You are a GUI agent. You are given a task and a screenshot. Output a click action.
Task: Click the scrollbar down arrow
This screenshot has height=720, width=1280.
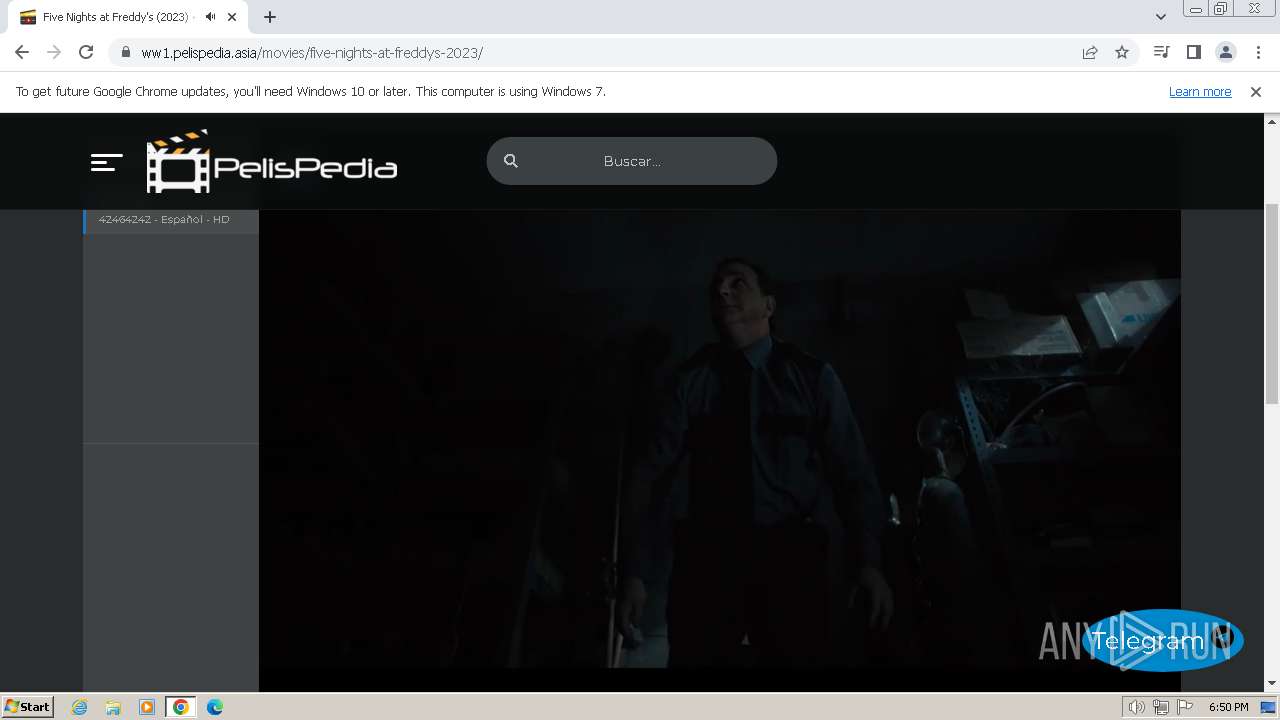click(1272, 683)
